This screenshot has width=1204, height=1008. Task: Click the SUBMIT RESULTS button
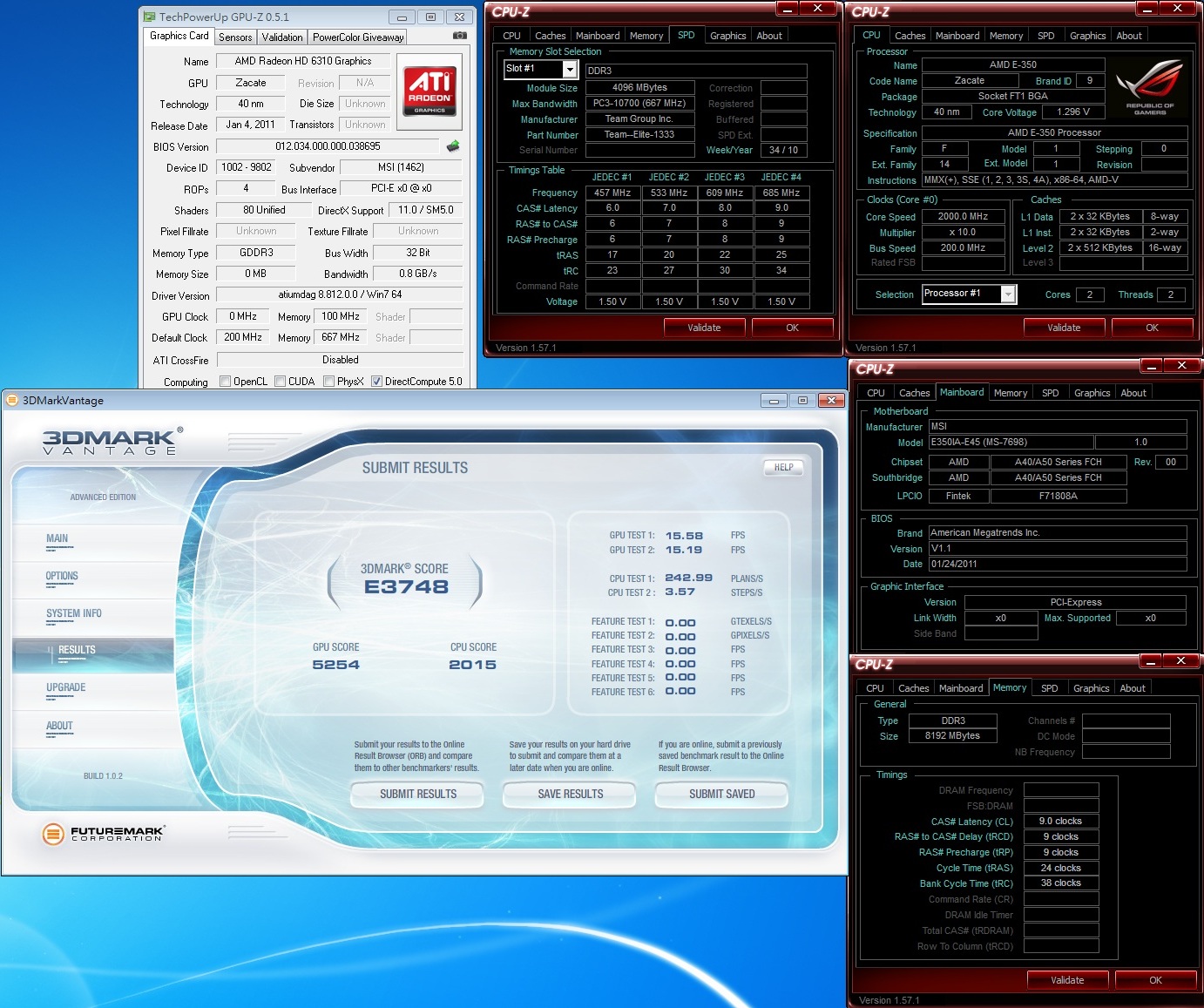[417, 794]
